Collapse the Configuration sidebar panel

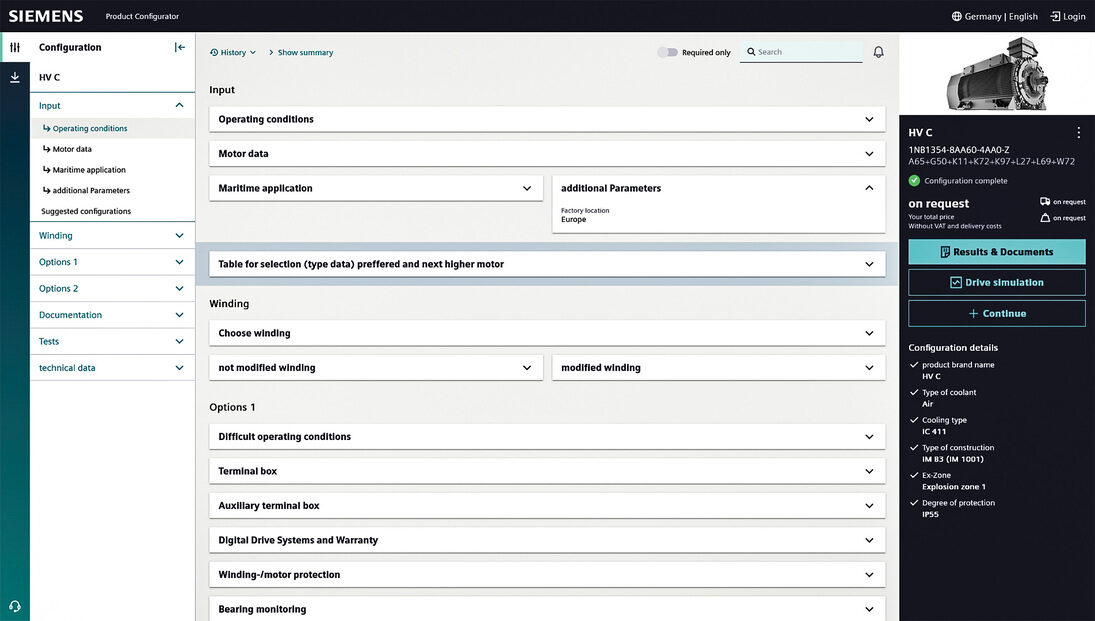coord(180,47)
